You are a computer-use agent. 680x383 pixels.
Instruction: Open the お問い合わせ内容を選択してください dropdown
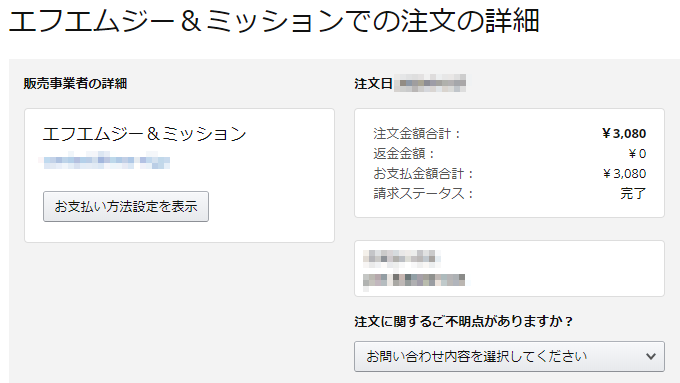click(x=509, y=357)
